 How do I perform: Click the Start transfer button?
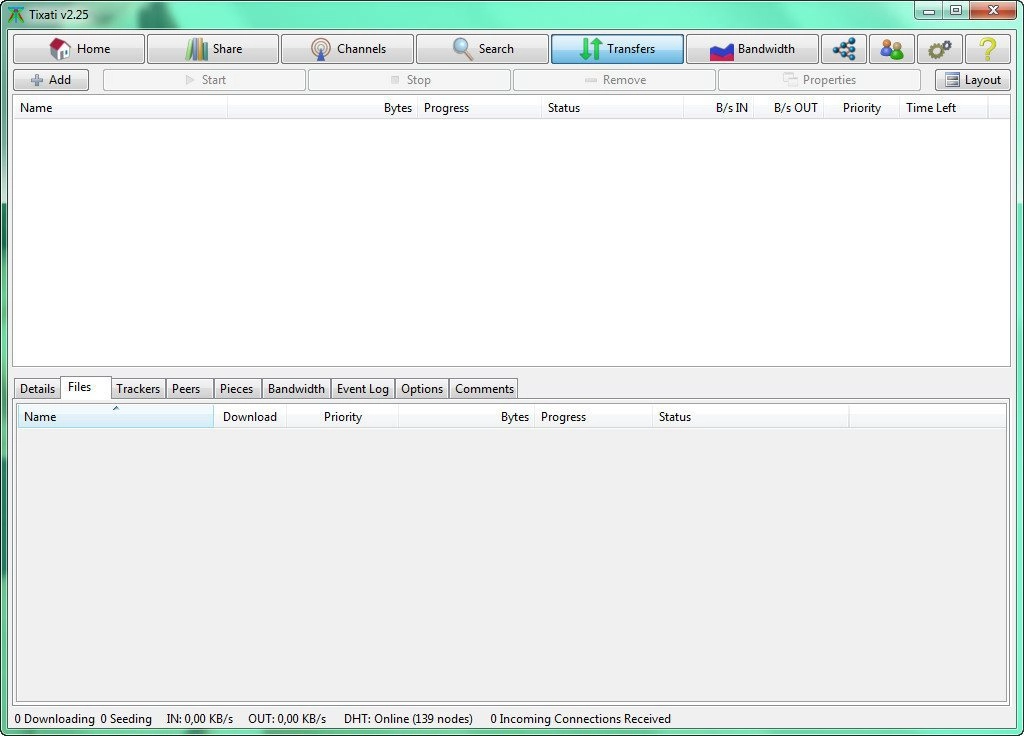(204, 80)
